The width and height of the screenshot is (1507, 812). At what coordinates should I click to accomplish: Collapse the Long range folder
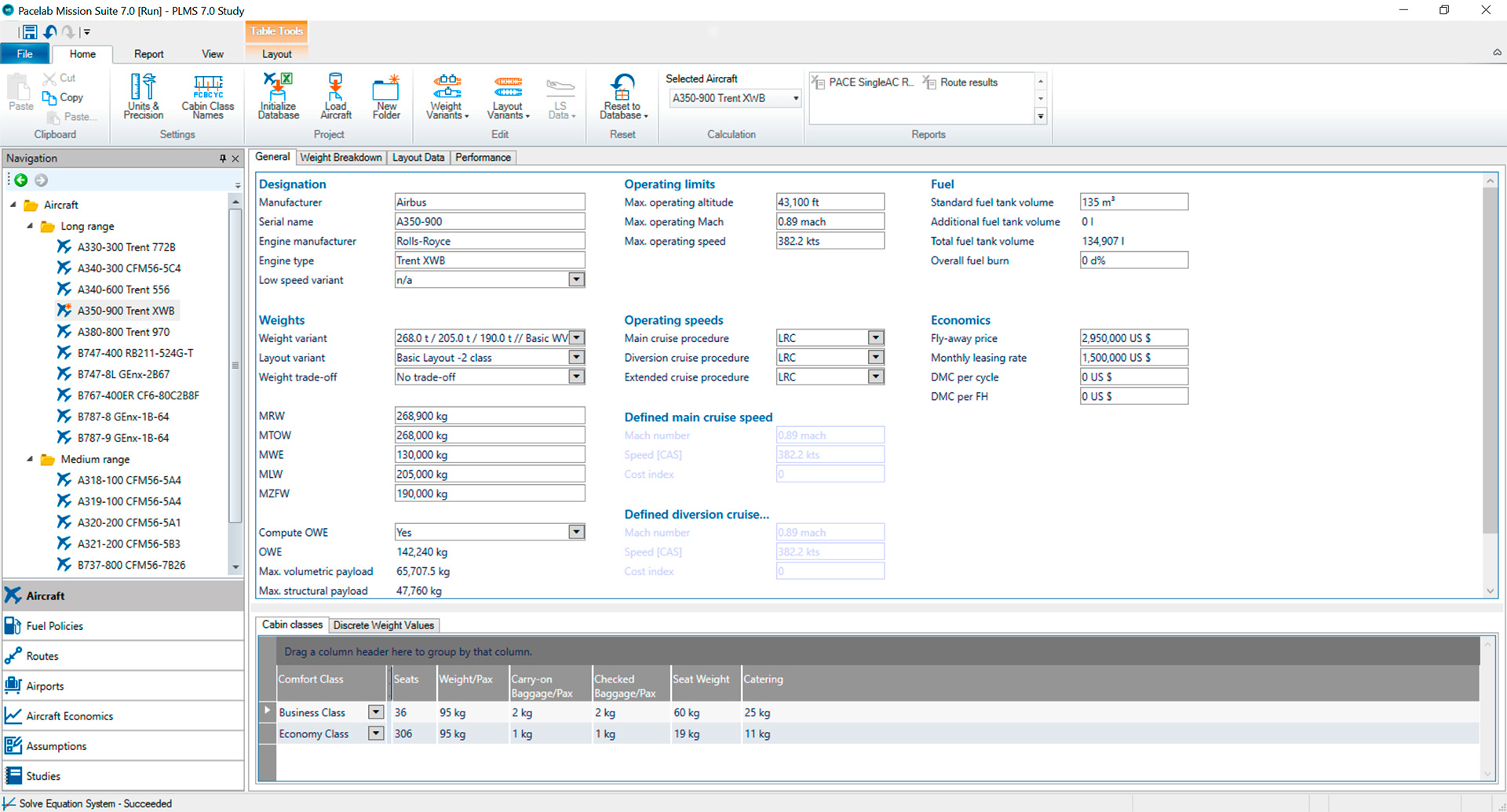[x=30, y=226]
